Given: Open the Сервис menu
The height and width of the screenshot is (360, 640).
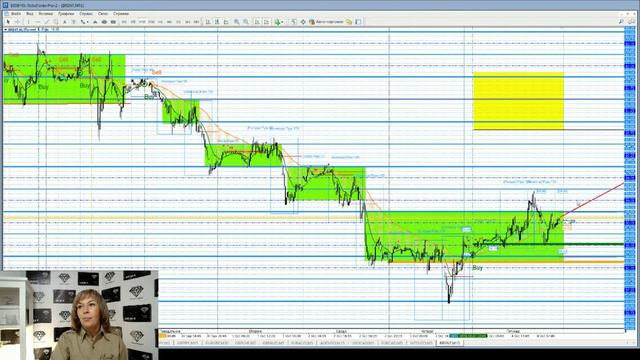Looking at the screenshot, I should pos(86,13).
